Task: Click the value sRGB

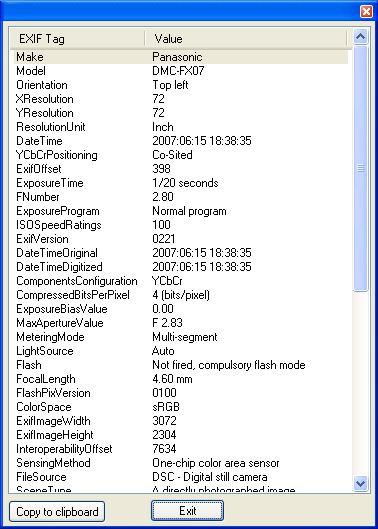Action: point(166,407)
